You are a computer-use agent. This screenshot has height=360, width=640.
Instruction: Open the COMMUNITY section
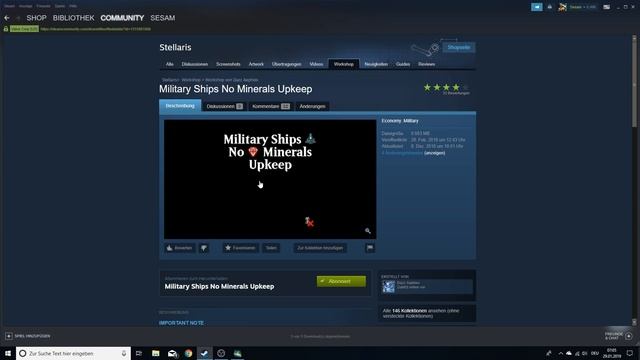122,18
